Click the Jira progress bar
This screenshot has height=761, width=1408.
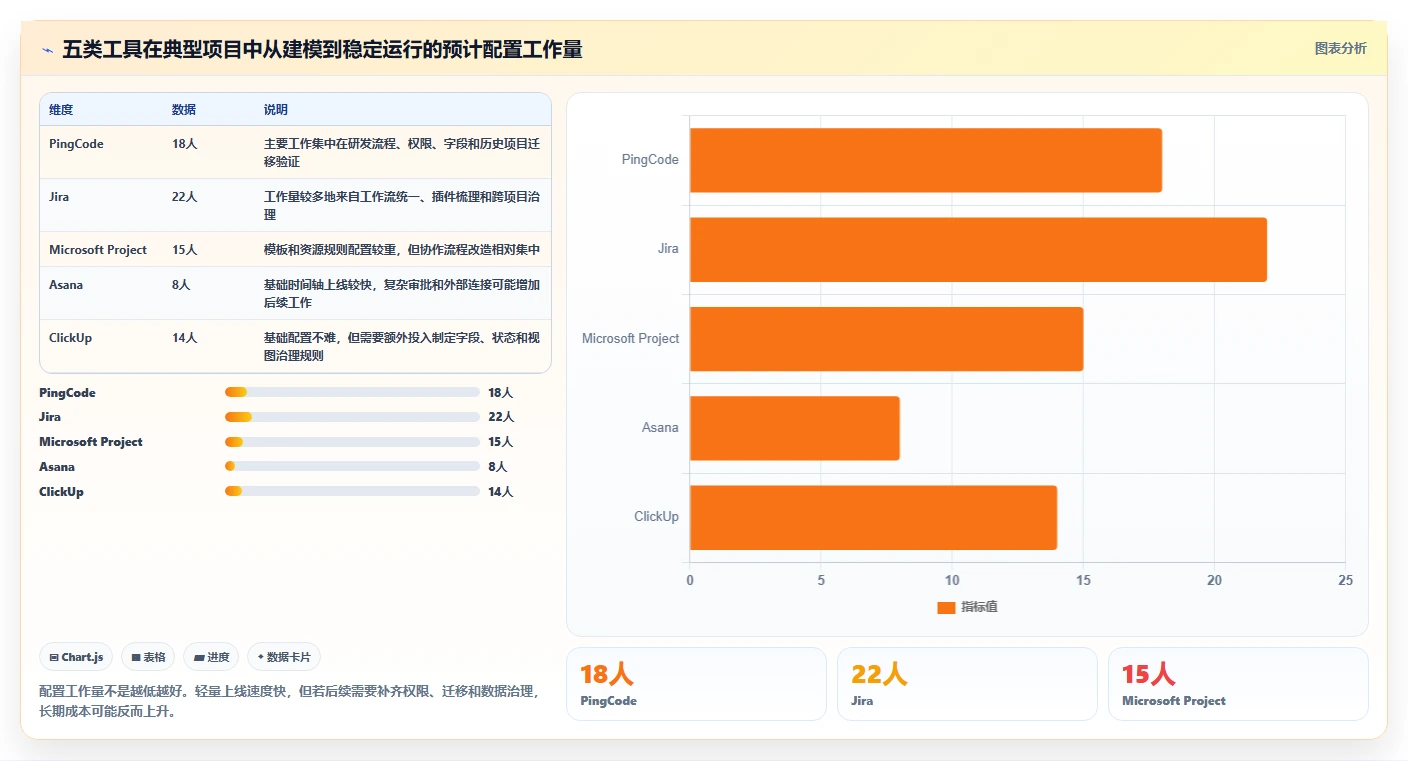[x=353, y=417]
